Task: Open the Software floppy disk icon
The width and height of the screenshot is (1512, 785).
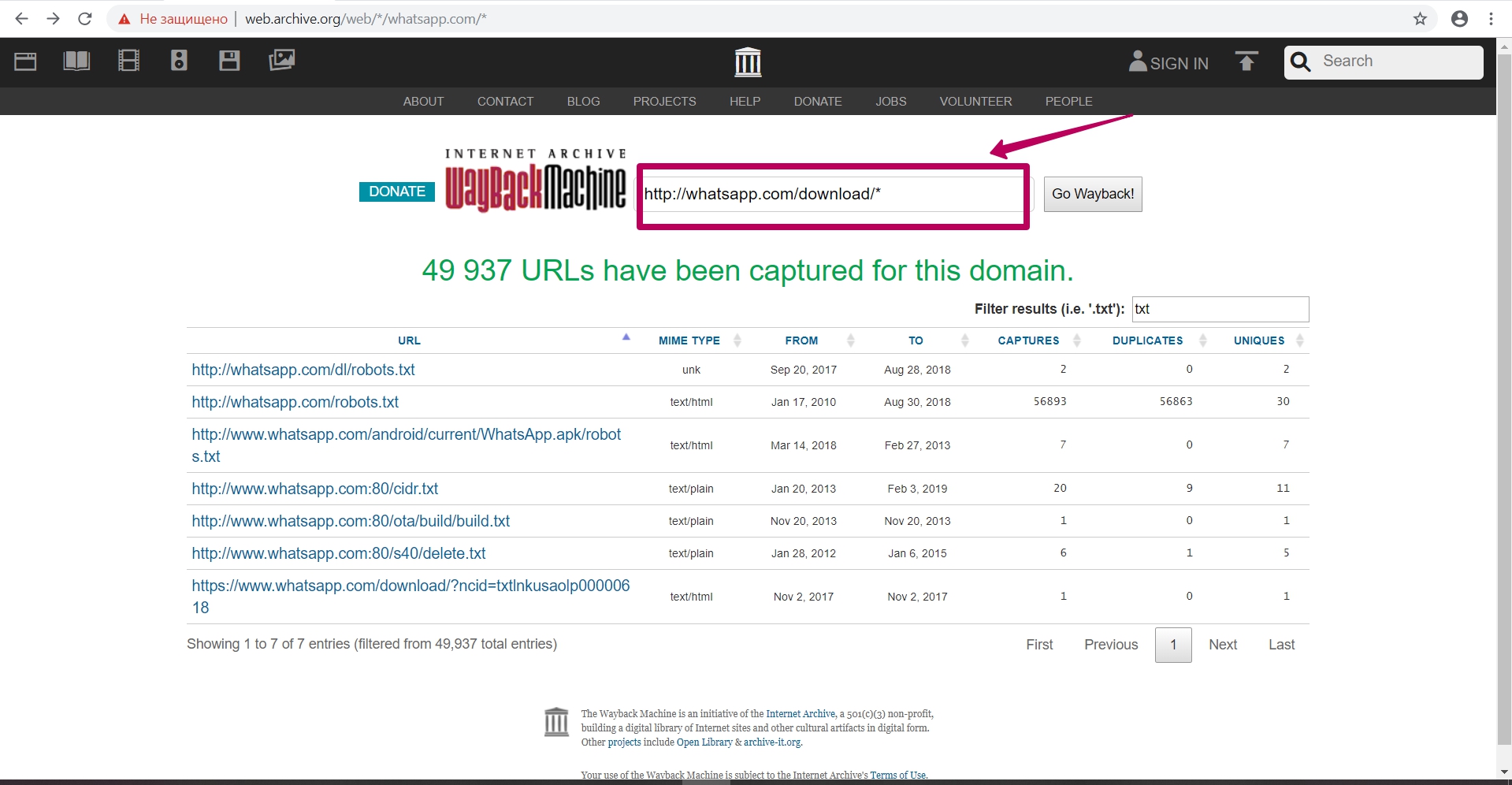Action: point(229,61)
